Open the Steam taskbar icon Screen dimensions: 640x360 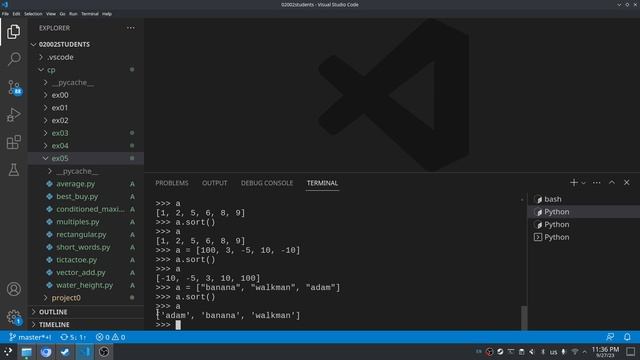tap(65, 351)
